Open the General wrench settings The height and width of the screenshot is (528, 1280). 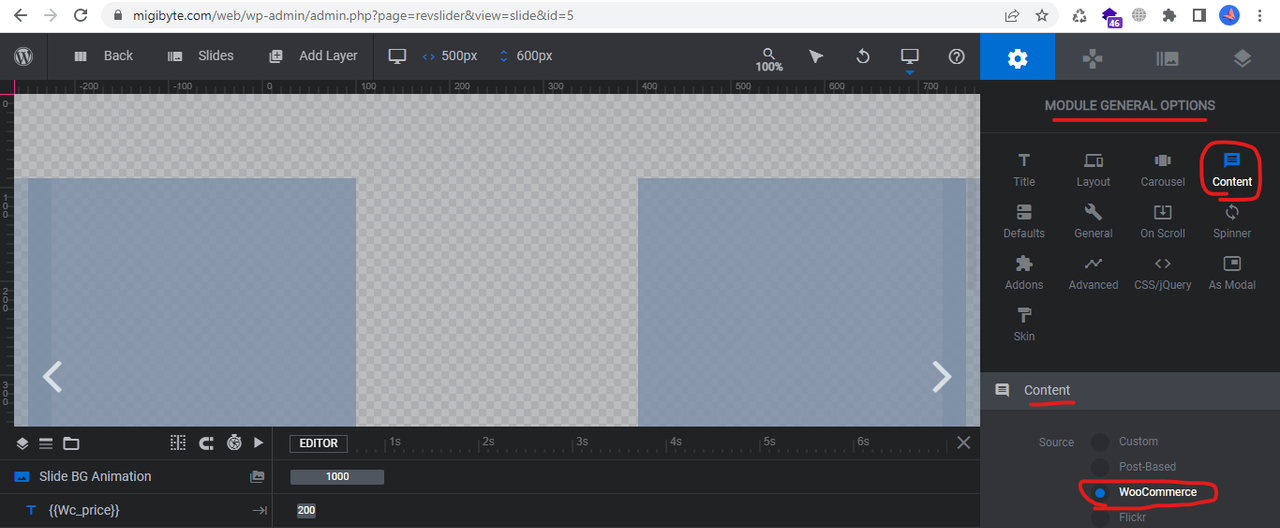point(1093,222)
